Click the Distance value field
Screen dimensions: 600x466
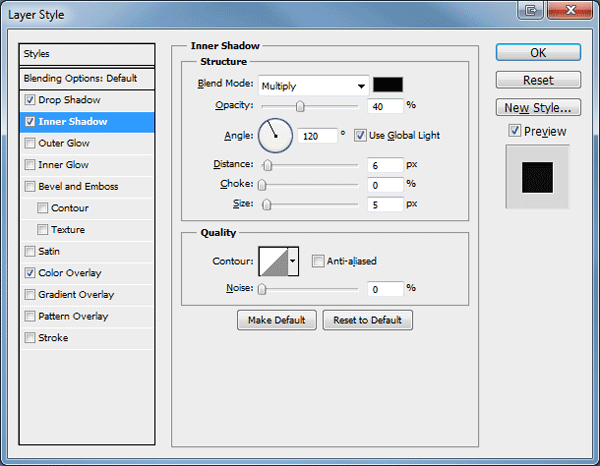tap(385, 165)
